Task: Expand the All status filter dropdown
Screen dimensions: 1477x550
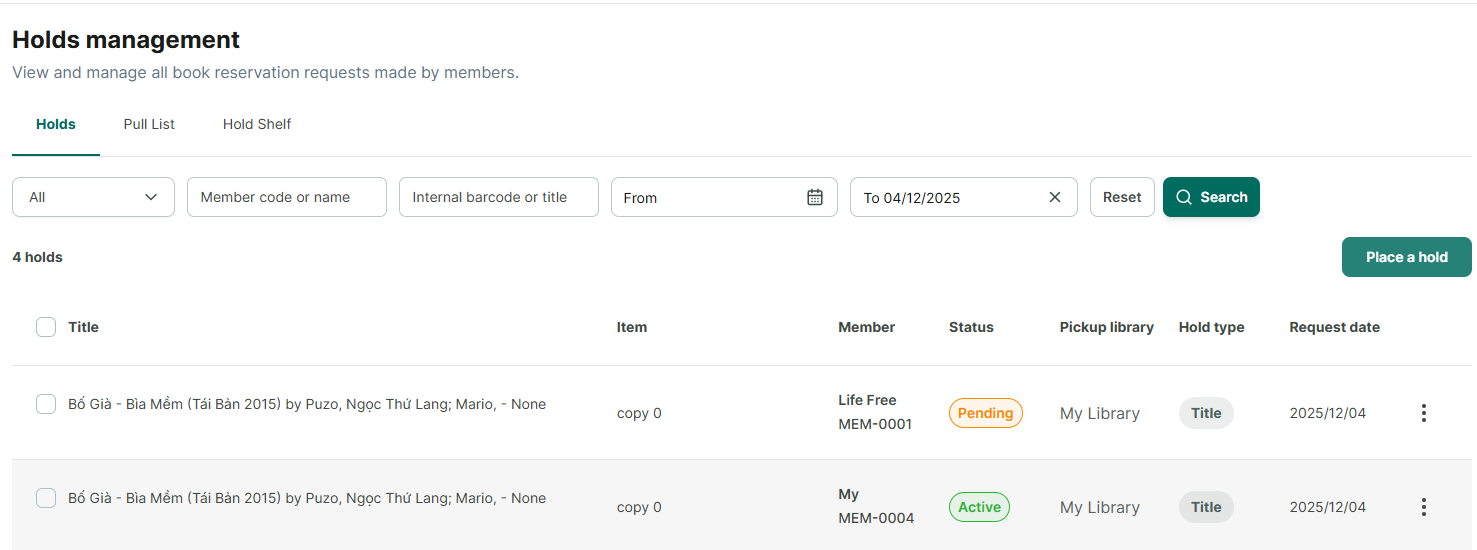Action: click(93, 197)
